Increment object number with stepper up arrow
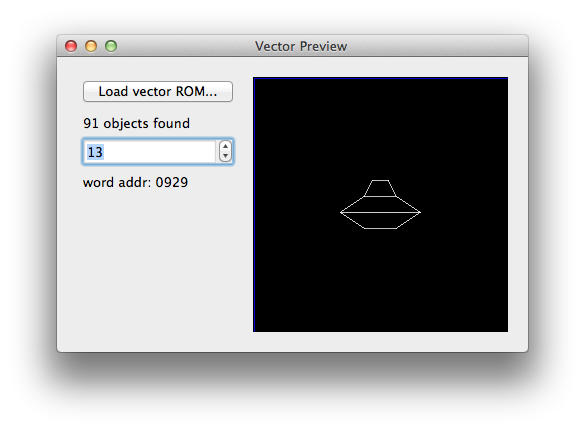This screenshot has height=431, width=585. coord(225,146)
